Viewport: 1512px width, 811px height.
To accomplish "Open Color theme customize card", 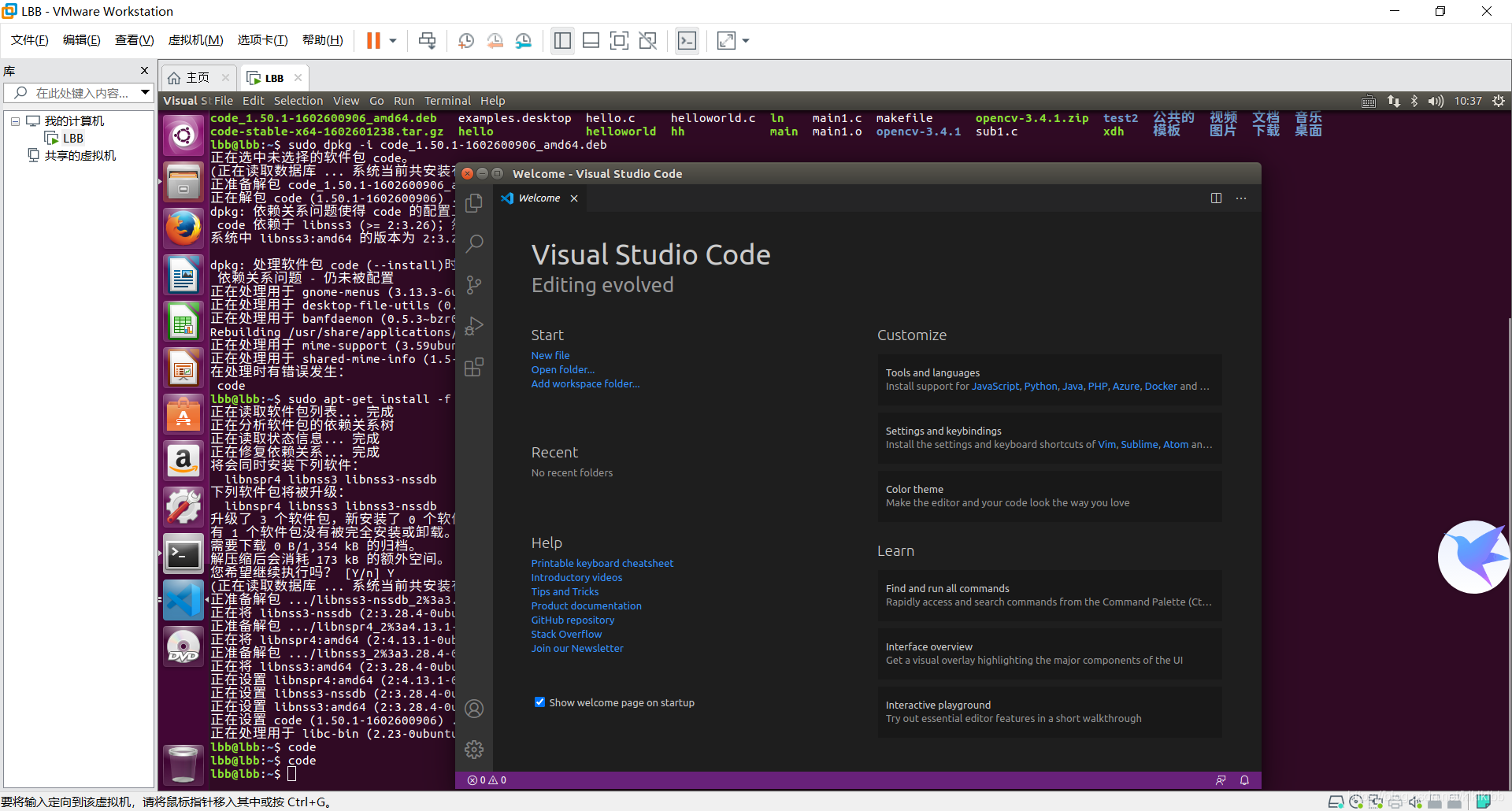I will pyautogui.click(x=1050, y=496).
